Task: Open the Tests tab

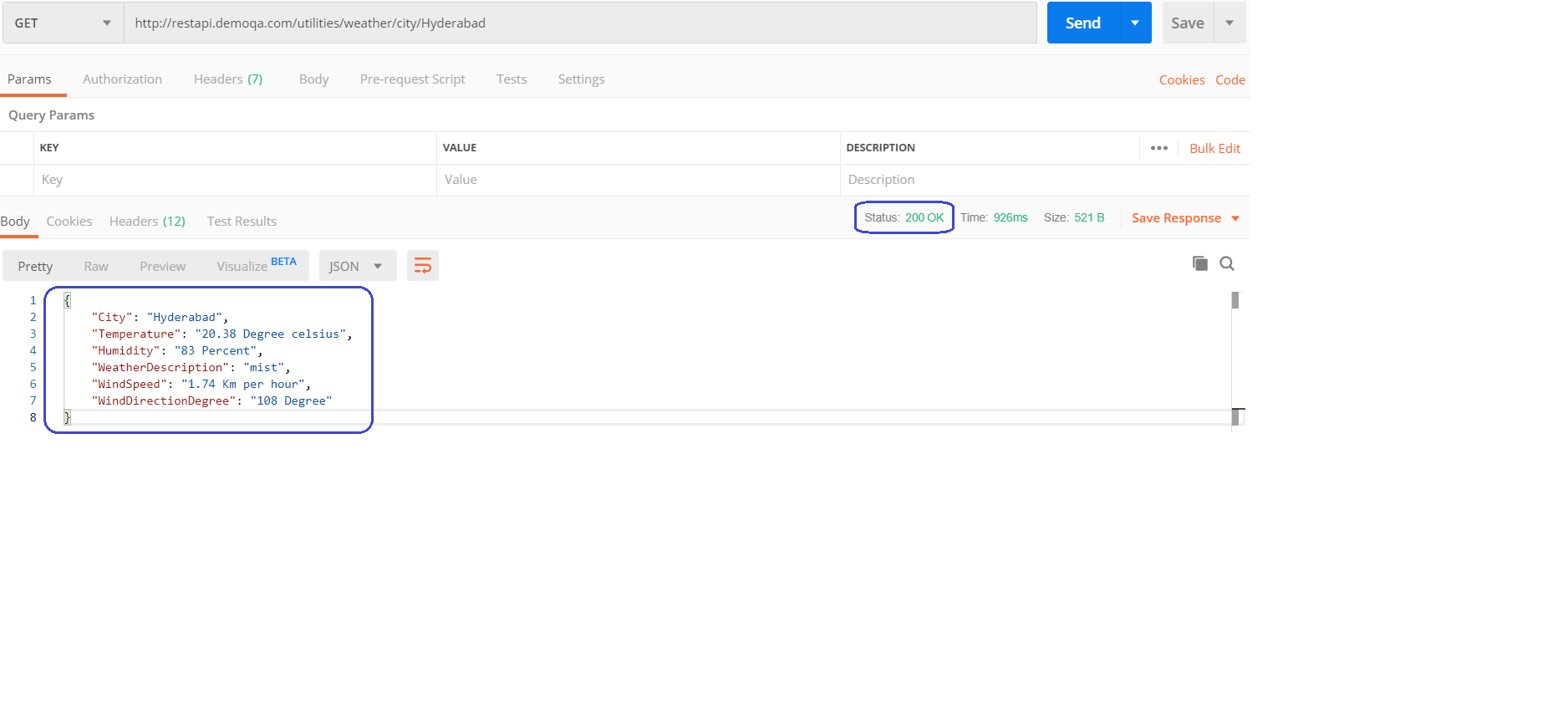Action: (512, 79)
